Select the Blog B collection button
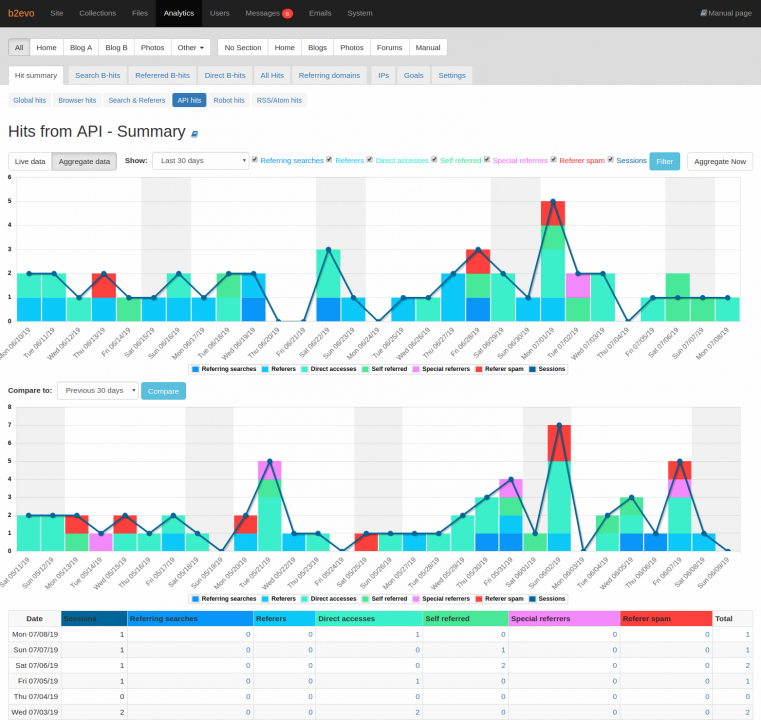 (x=116, y=48)
